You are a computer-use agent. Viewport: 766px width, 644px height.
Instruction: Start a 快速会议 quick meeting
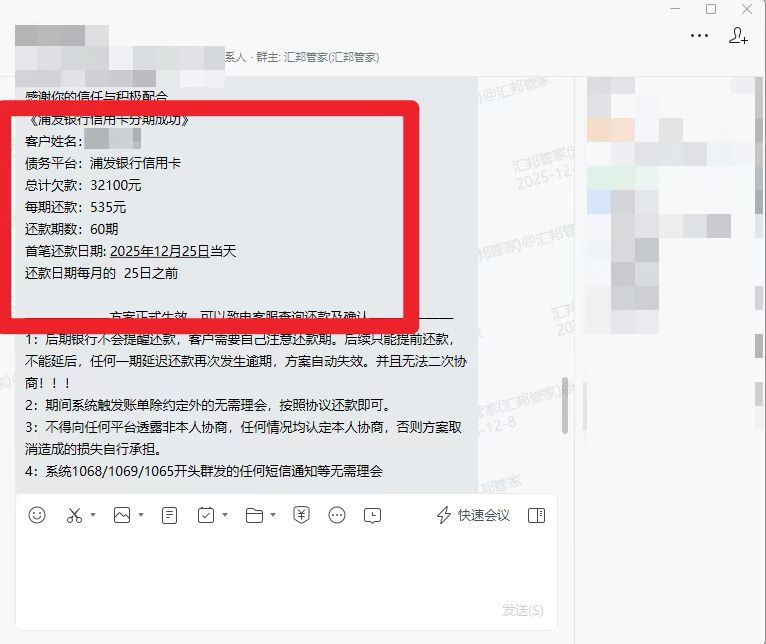point(473,515)
